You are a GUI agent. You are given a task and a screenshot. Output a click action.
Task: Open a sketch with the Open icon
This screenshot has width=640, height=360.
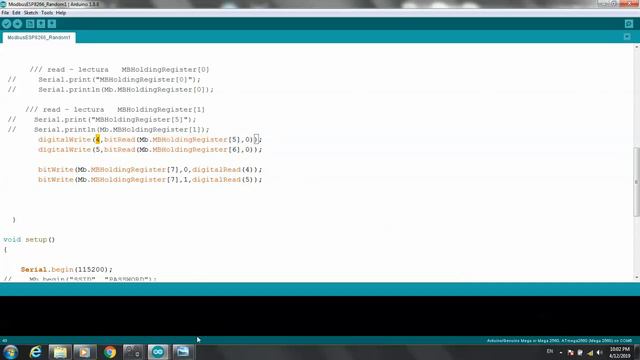[41, 24]
